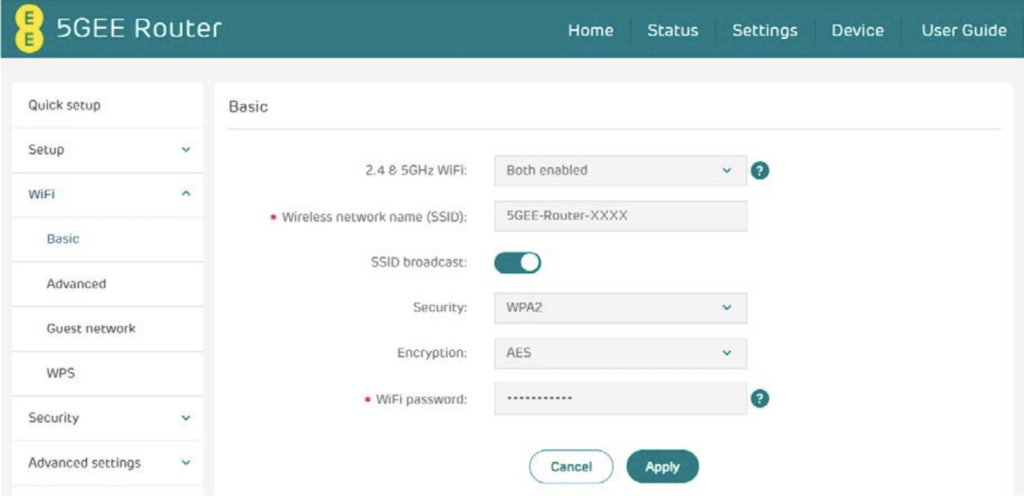Click help icon next to WiFi password

point(760,399)
